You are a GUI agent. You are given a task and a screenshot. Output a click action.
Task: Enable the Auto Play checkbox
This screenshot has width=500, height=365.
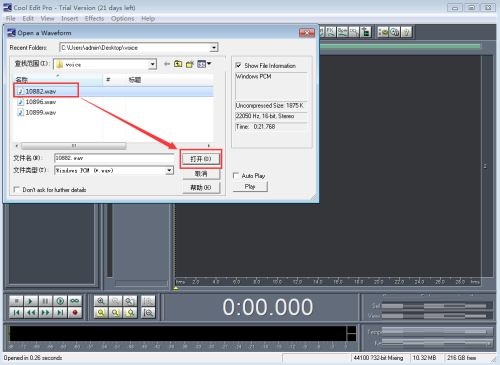pyautogui.click(x=236, y=175)
